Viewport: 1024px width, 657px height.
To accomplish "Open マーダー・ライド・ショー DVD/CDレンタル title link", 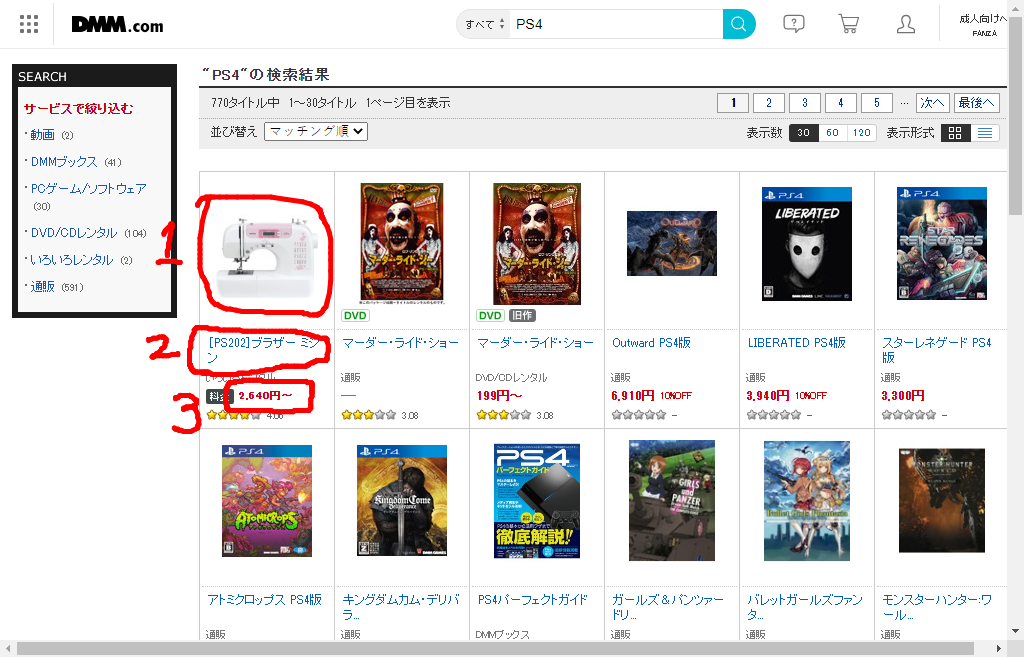I will pyautogui.click(x=536, y=343).
